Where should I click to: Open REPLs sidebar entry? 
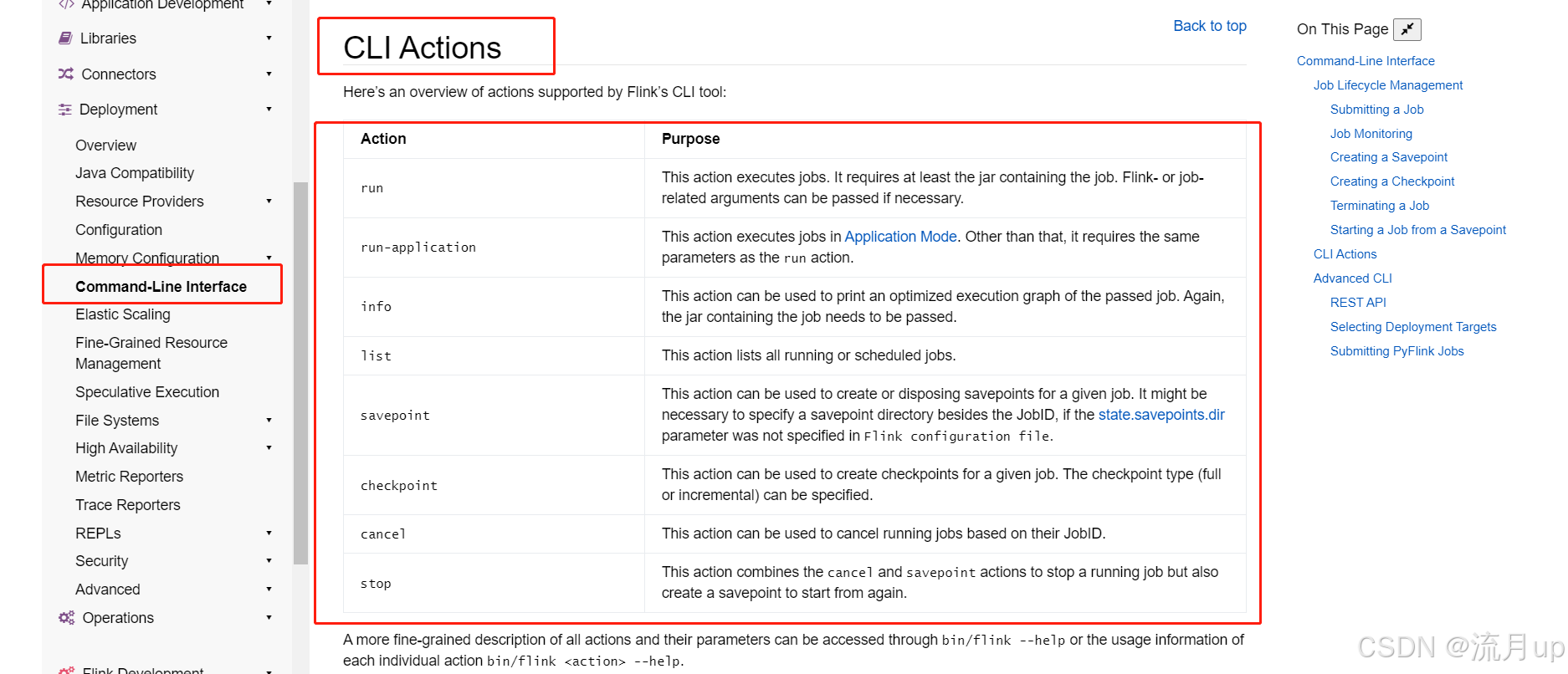(98, 534)
